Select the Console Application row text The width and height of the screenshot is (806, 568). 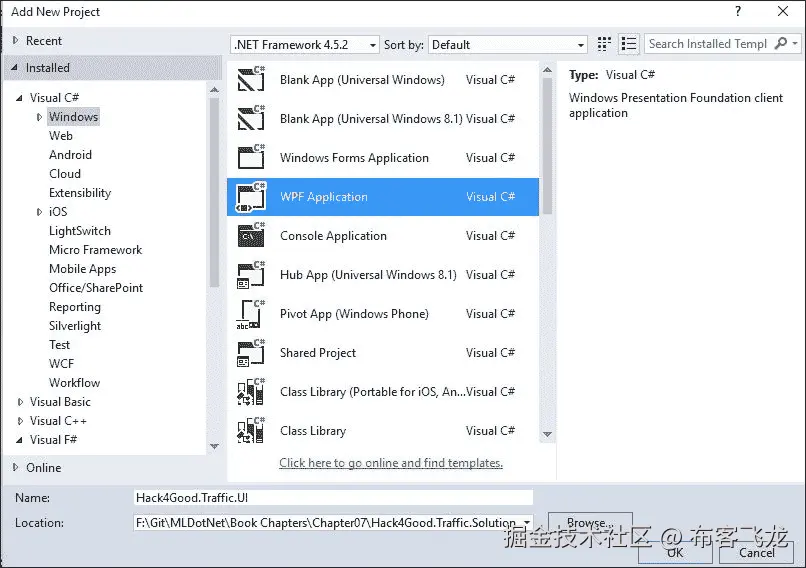[x=333, y=235]
